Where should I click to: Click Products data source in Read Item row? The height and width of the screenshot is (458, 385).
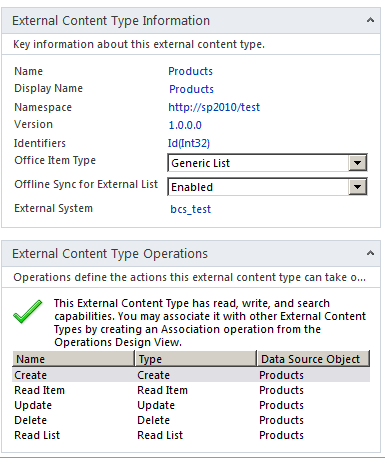[x=281, y=390]
